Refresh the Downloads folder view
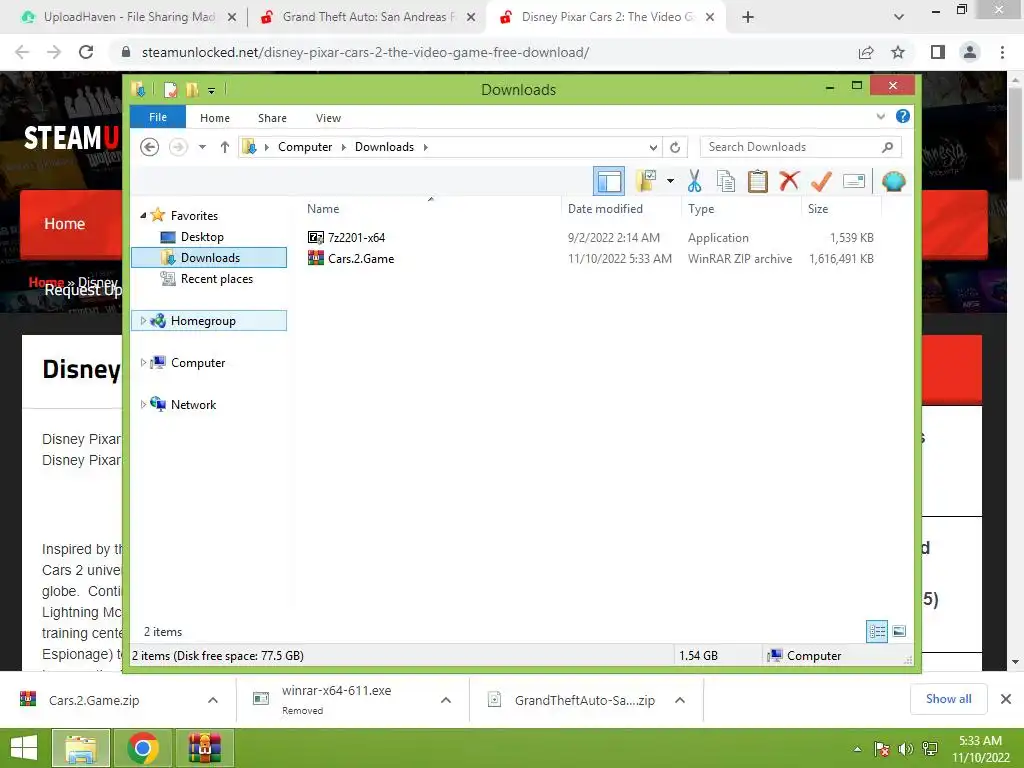 point(675,148)
